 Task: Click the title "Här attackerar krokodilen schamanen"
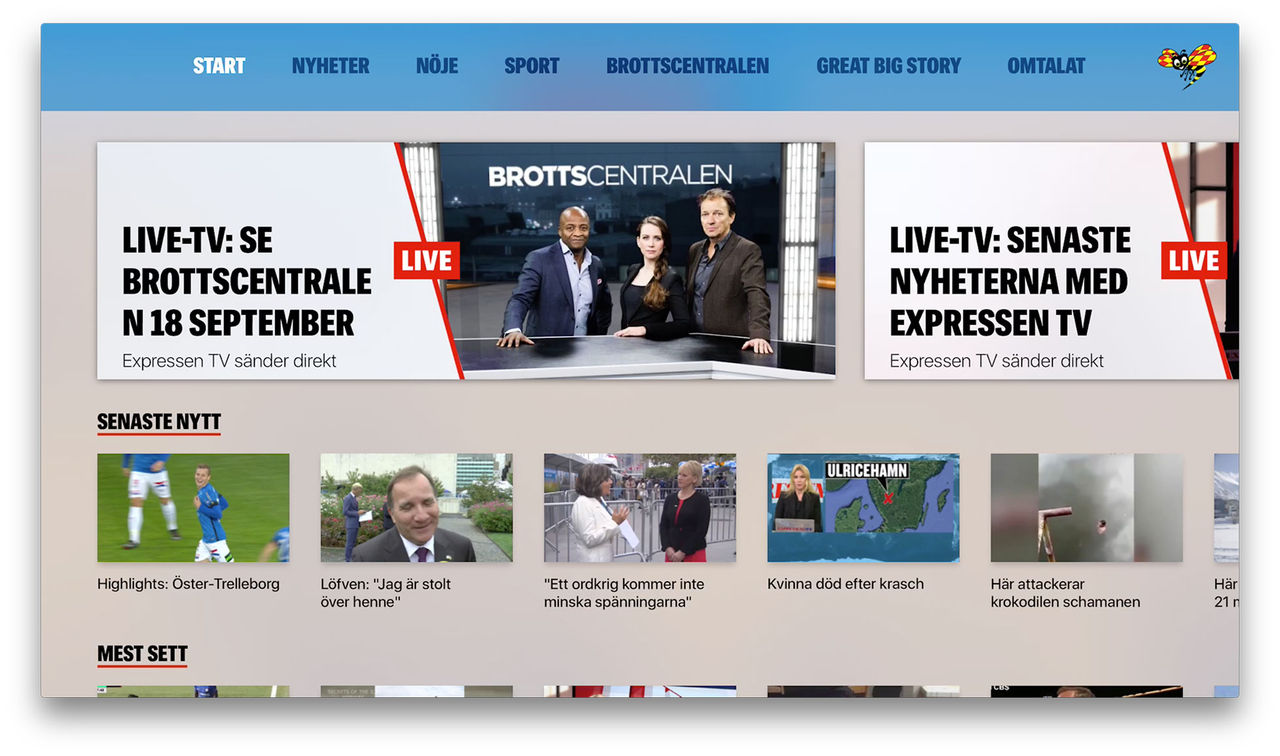[1065, 593]
